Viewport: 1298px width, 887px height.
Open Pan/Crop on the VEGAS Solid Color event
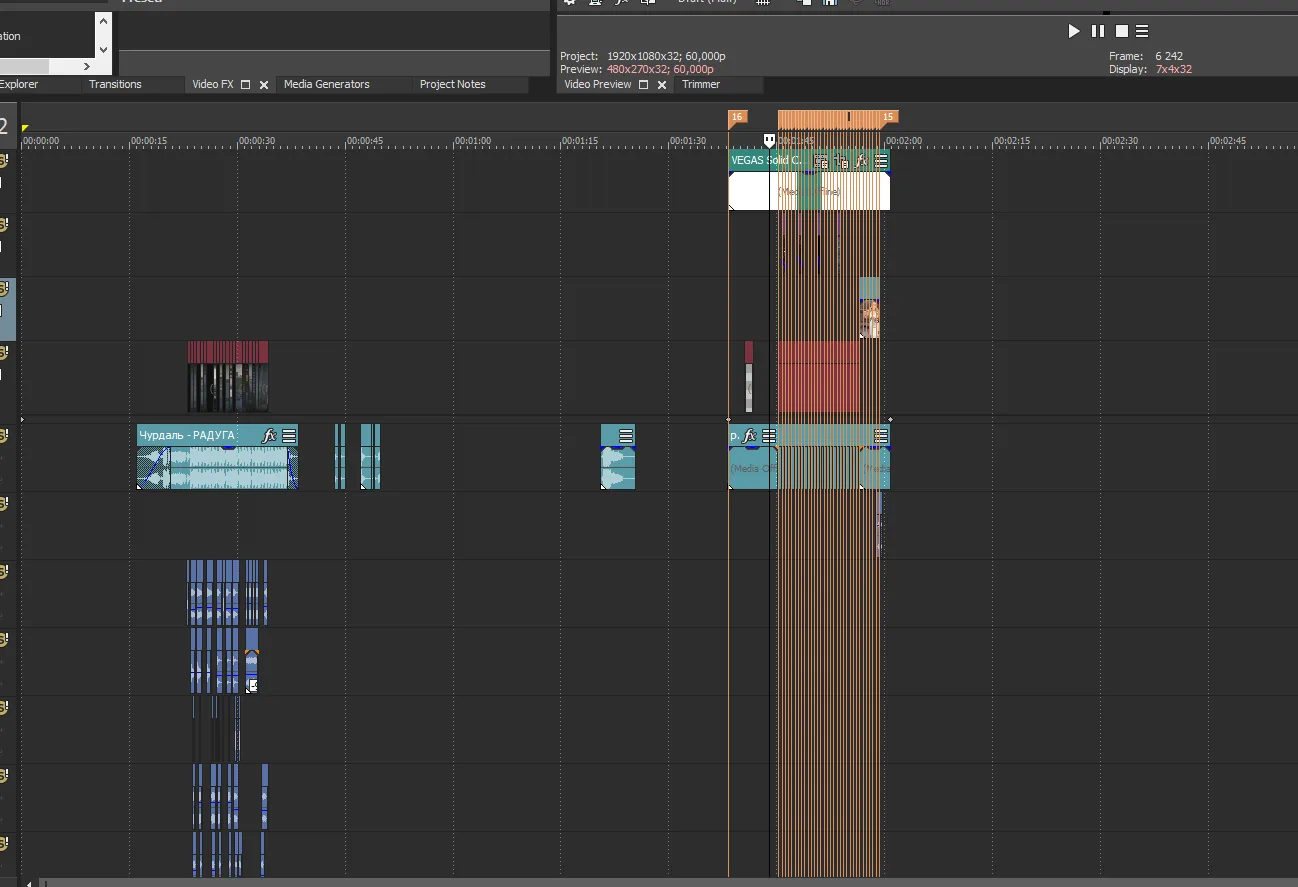[842, 160]
